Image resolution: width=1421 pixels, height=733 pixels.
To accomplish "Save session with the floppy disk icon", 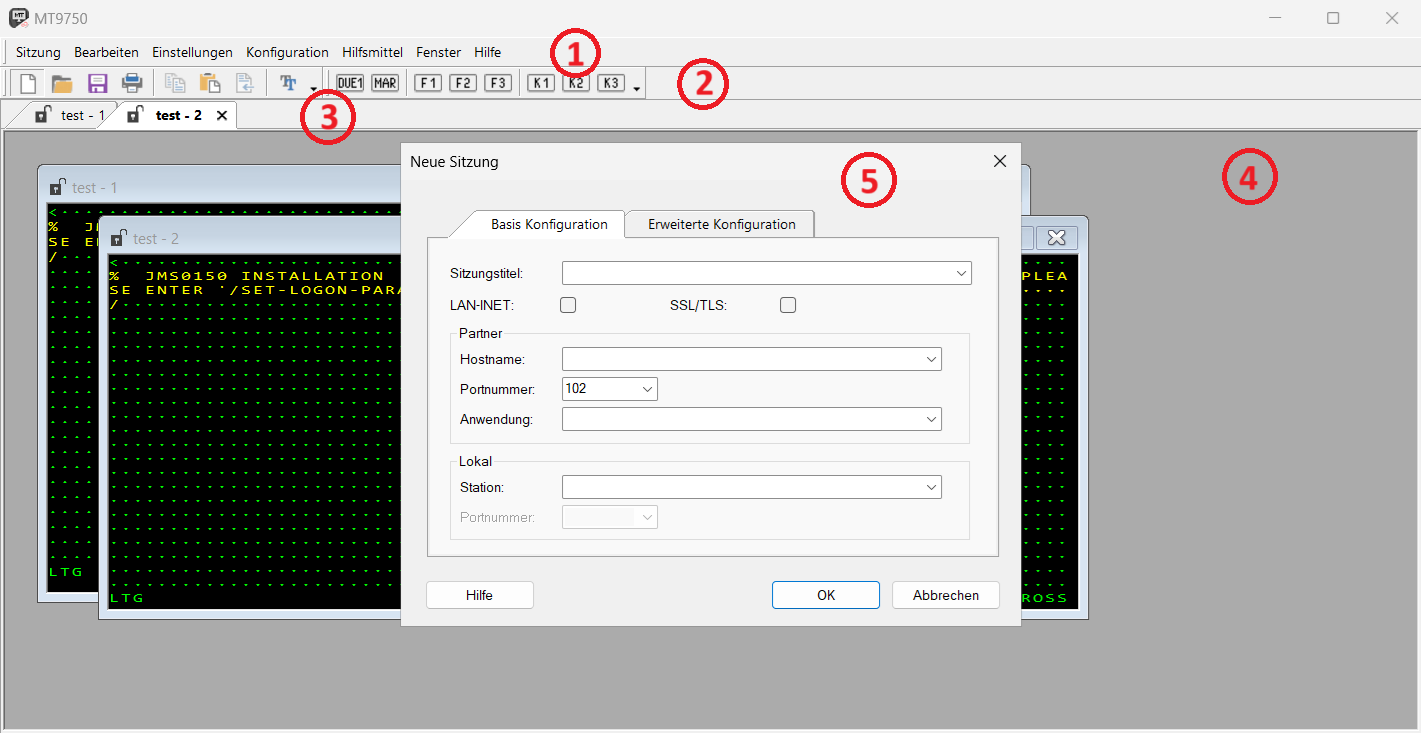I will tap(97, 83).
